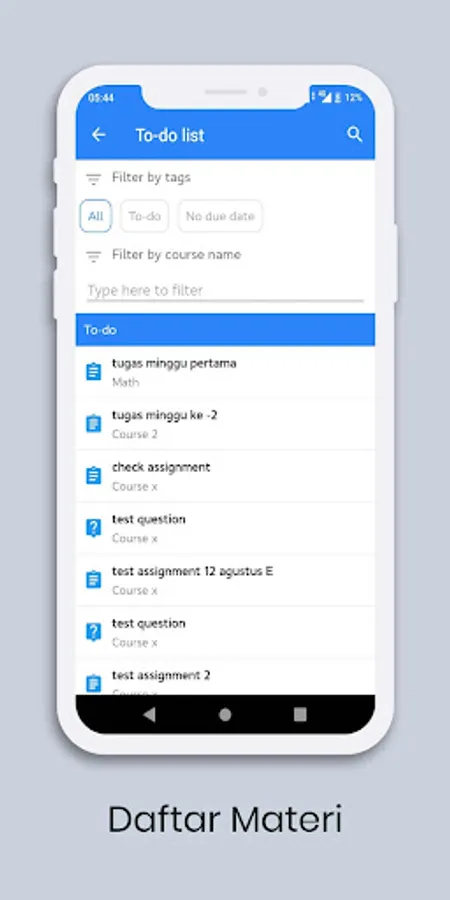Tap Android recent apps square button

coord(300,715)
